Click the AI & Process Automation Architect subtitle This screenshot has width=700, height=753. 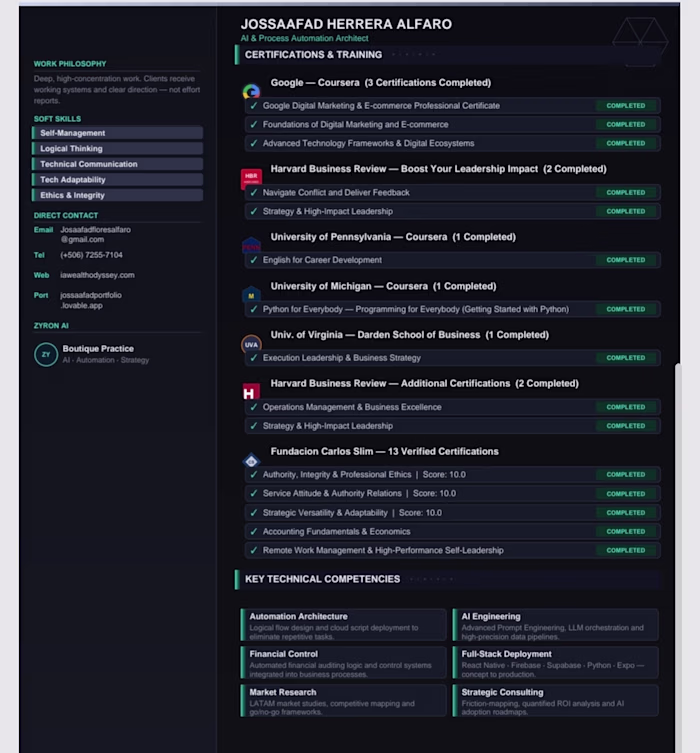[304, 38]
